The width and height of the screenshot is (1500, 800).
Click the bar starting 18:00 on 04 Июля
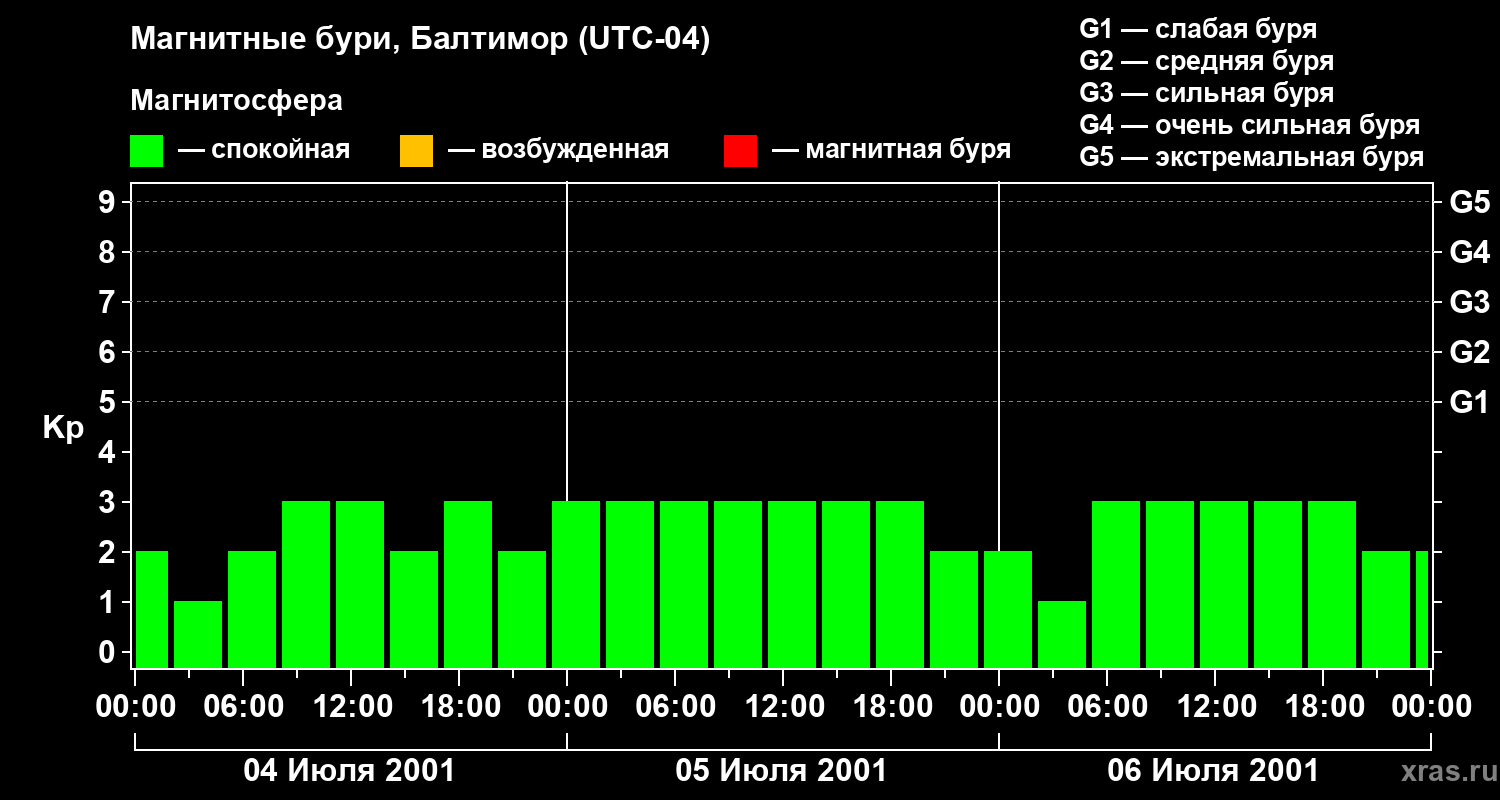(468, 584)
